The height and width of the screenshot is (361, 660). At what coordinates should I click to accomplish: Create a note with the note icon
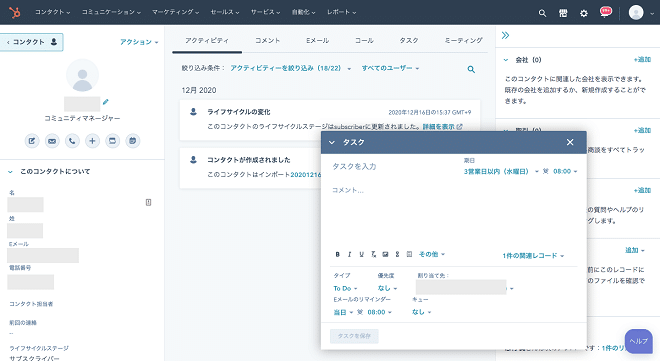tap(32, 141)
